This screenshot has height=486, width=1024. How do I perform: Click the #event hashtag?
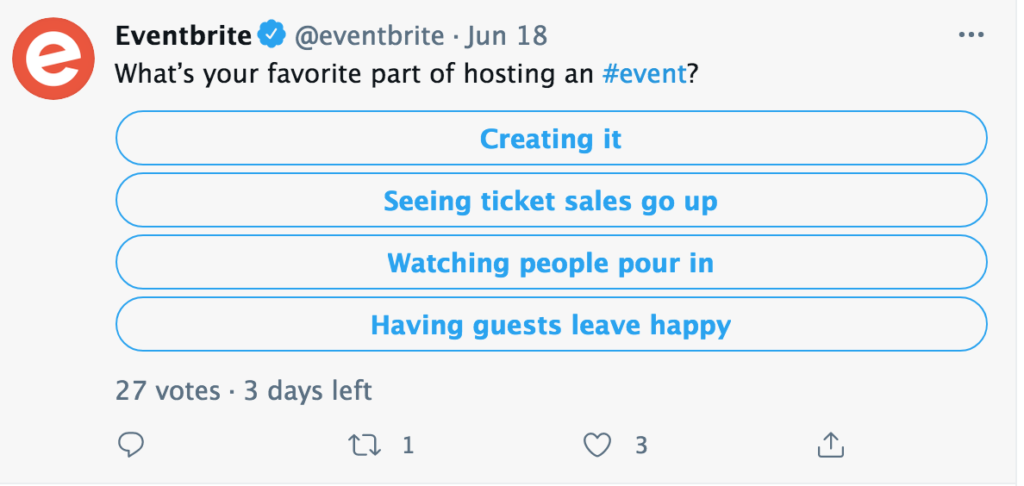click(x=644, y=75)
